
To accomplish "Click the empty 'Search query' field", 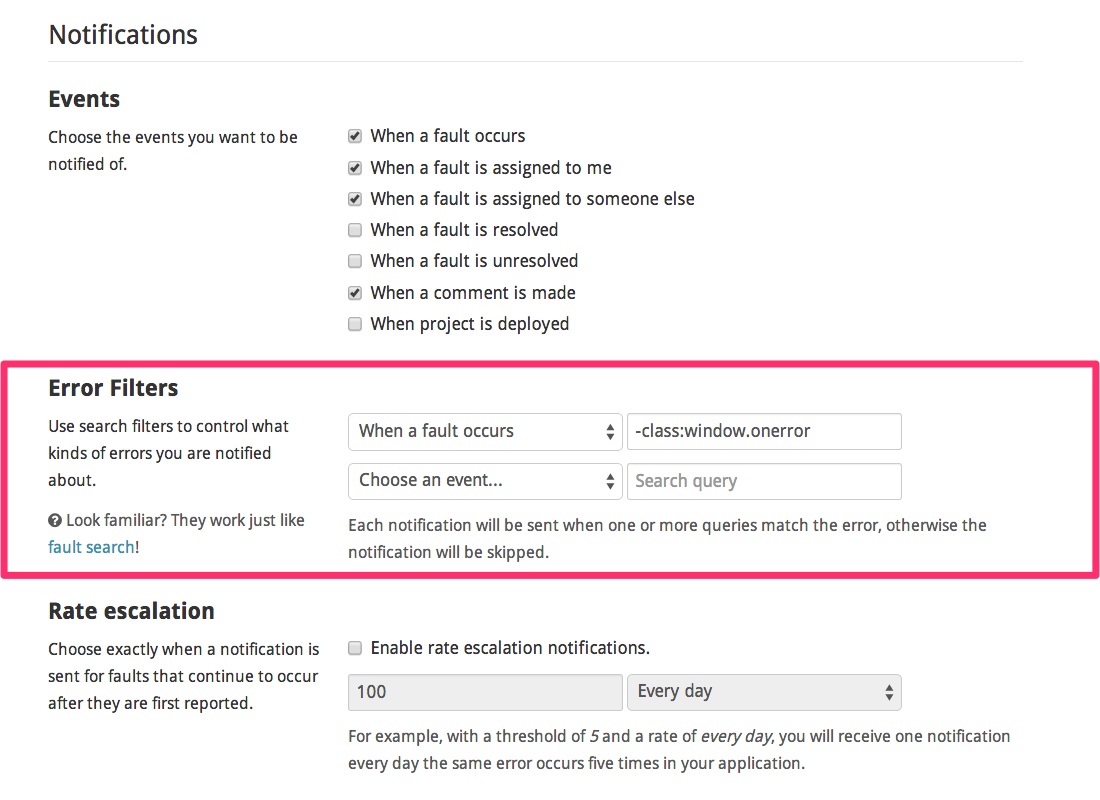I will point(764,481).
